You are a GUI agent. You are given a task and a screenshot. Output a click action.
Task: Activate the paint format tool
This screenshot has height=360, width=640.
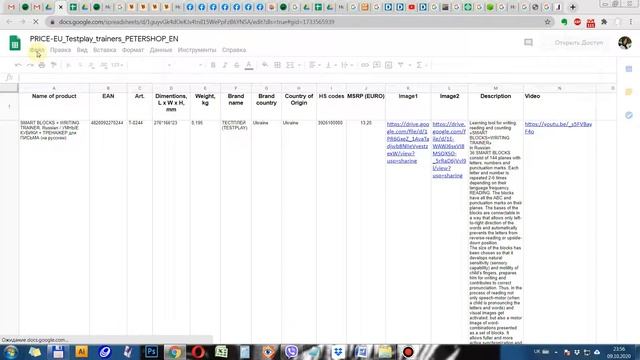click(53, 65)
